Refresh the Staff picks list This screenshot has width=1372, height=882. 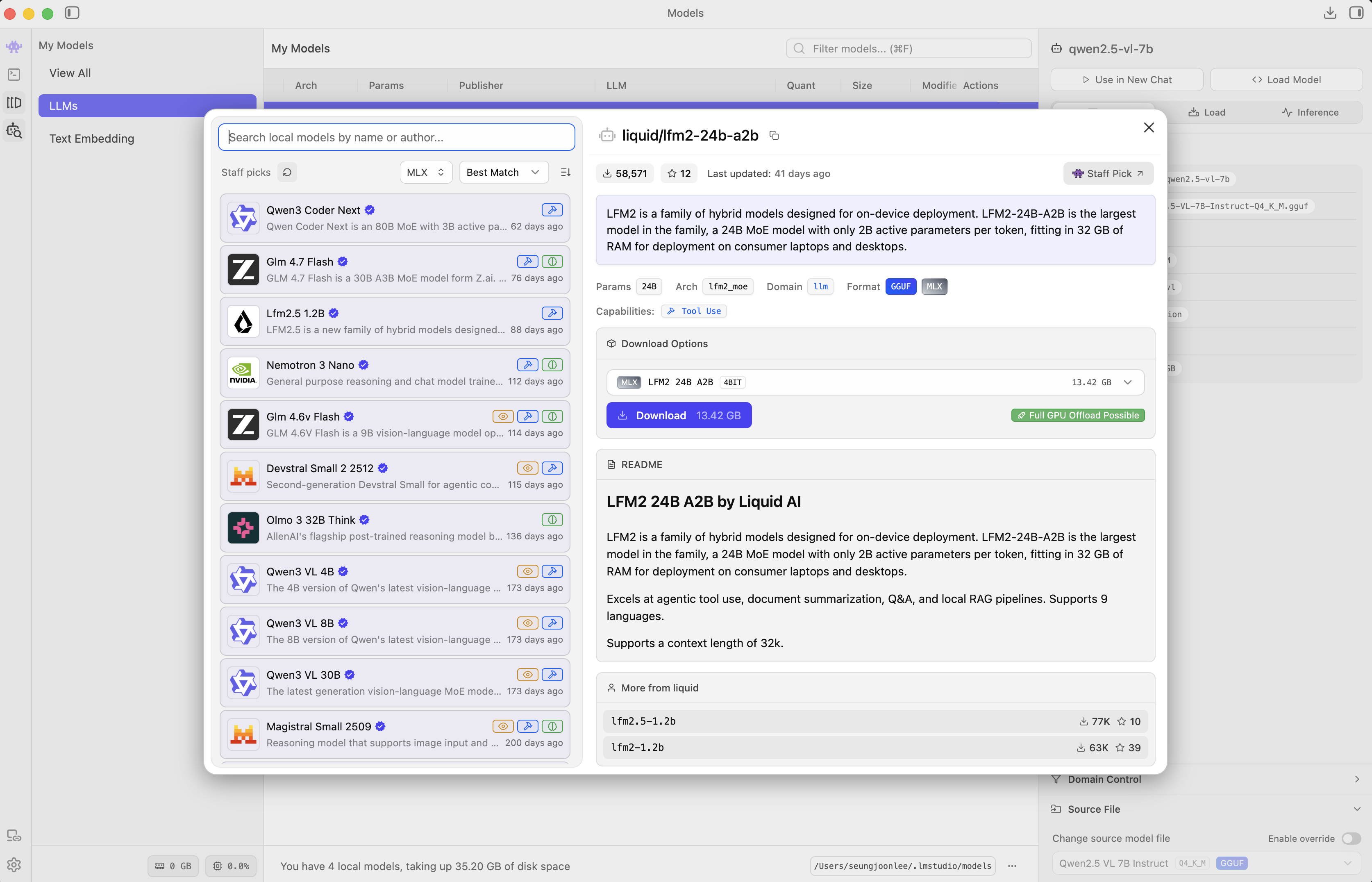coord(287,172)
